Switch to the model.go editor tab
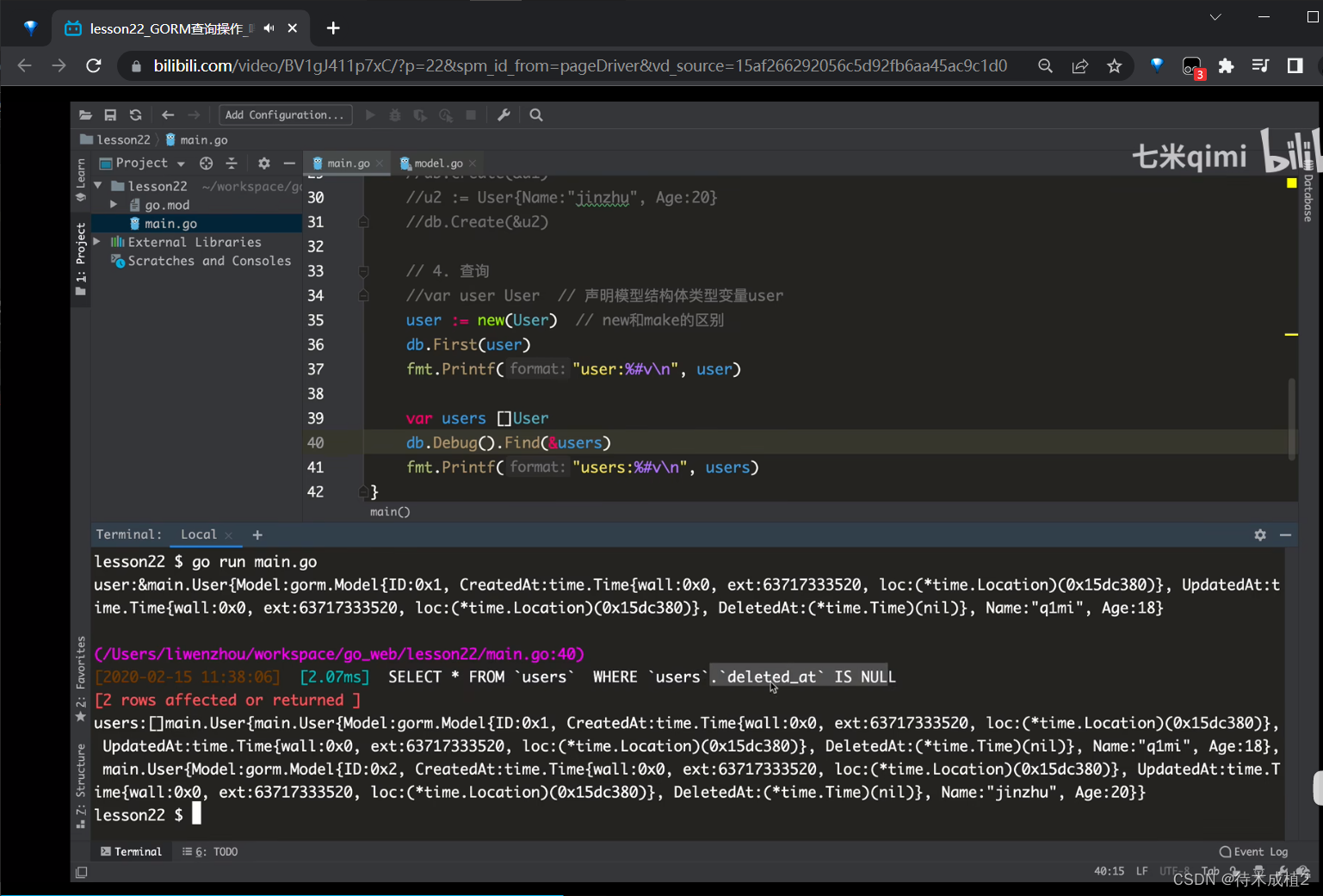Viewport: 1323px width, 896px height. point(438,164)
